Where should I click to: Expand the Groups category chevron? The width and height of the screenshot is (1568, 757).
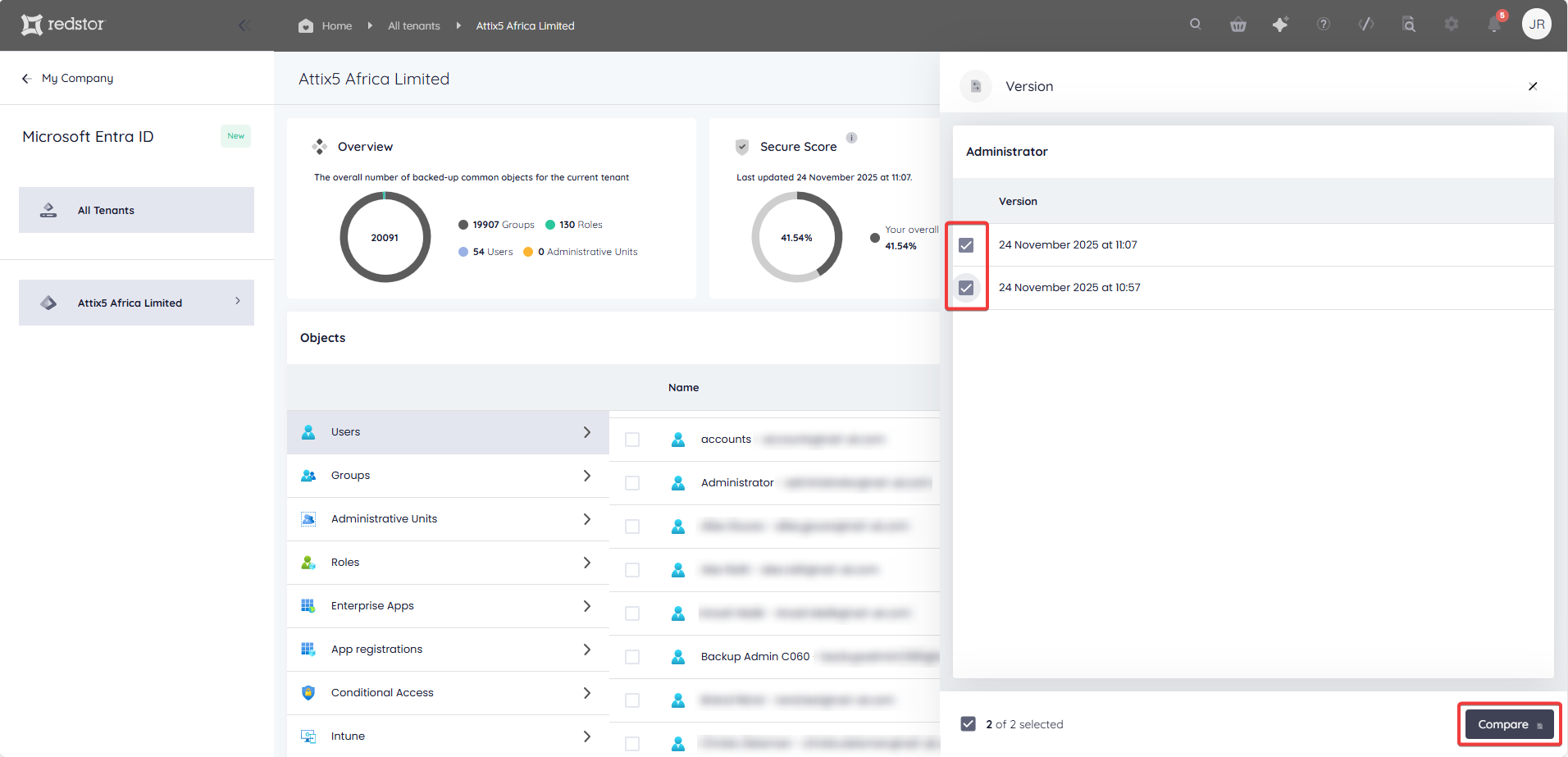point(587,476)
